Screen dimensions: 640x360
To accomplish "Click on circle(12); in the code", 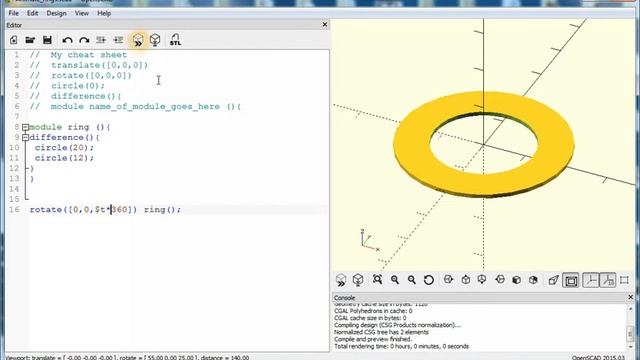I will (x=64, y=158).
